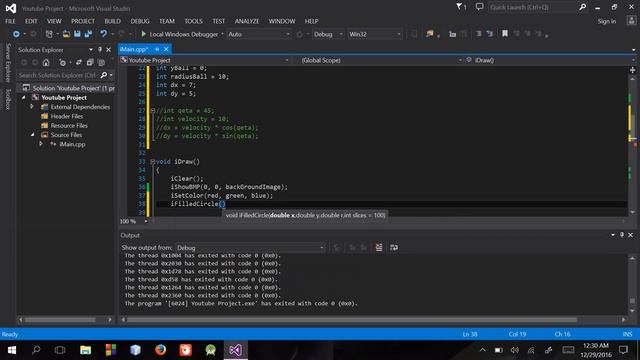The image size is (640, 360).
Task: Click the account avatar icon beside Sign in
Action: pos(631,21)
